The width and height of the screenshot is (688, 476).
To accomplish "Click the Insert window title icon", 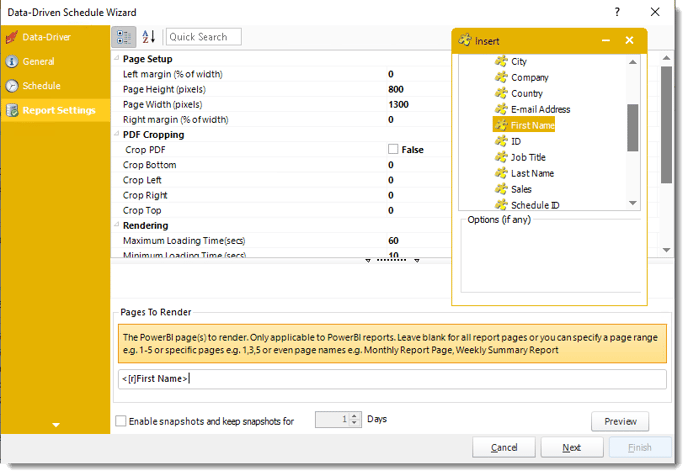I will [465, 40].
